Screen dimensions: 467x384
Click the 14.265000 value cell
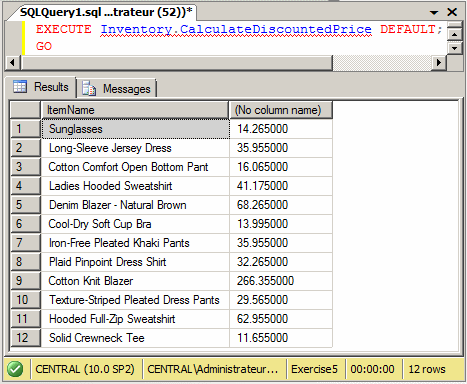pos(281,129)
